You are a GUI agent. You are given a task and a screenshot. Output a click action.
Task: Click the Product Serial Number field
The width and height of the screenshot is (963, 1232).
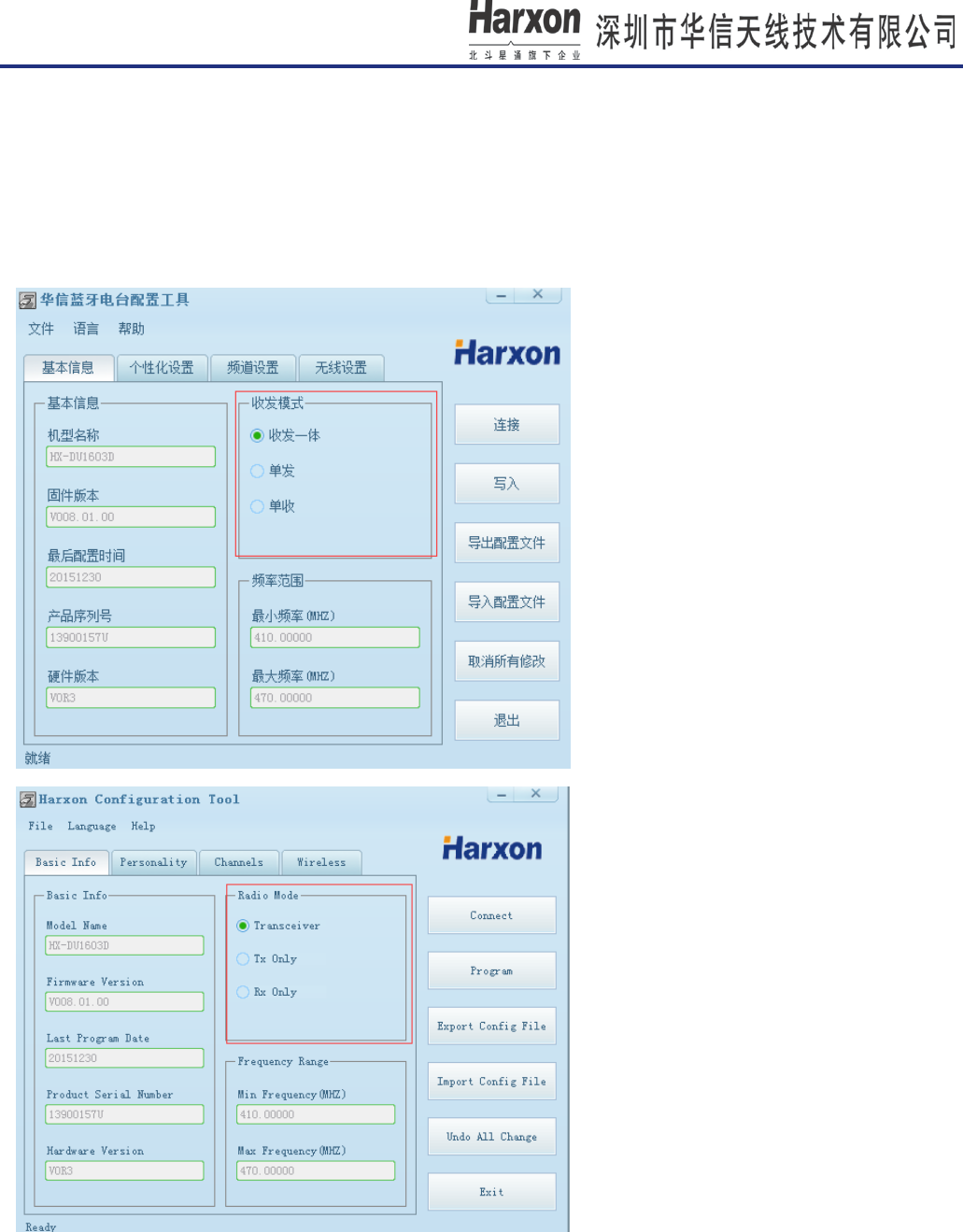pyautogui.click(x=124, y=1114)
